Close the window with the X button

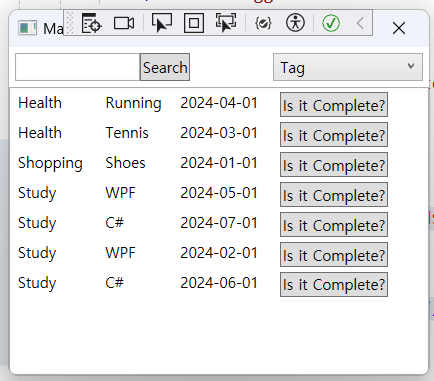point(399,28)
